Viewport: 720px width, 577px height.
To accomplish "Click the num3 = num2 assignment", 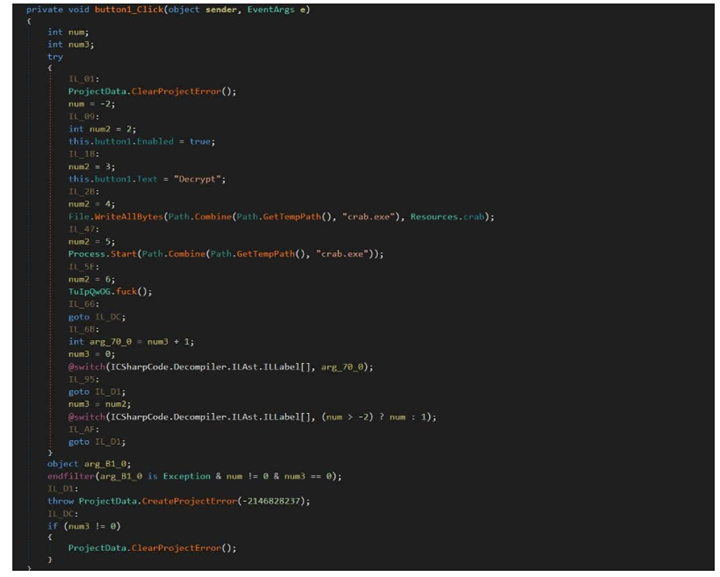I will click(102, 402).
